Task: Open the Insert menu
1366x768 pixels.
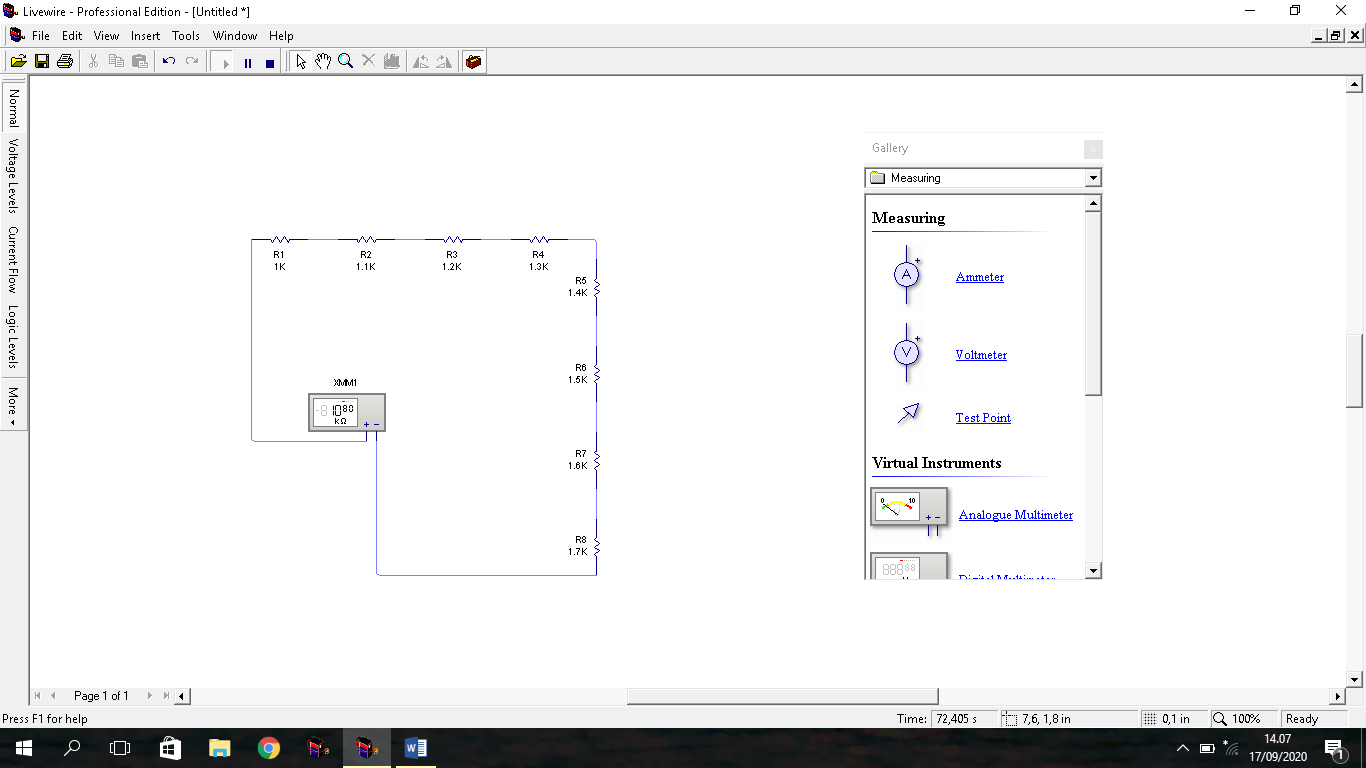Action: 146,36
